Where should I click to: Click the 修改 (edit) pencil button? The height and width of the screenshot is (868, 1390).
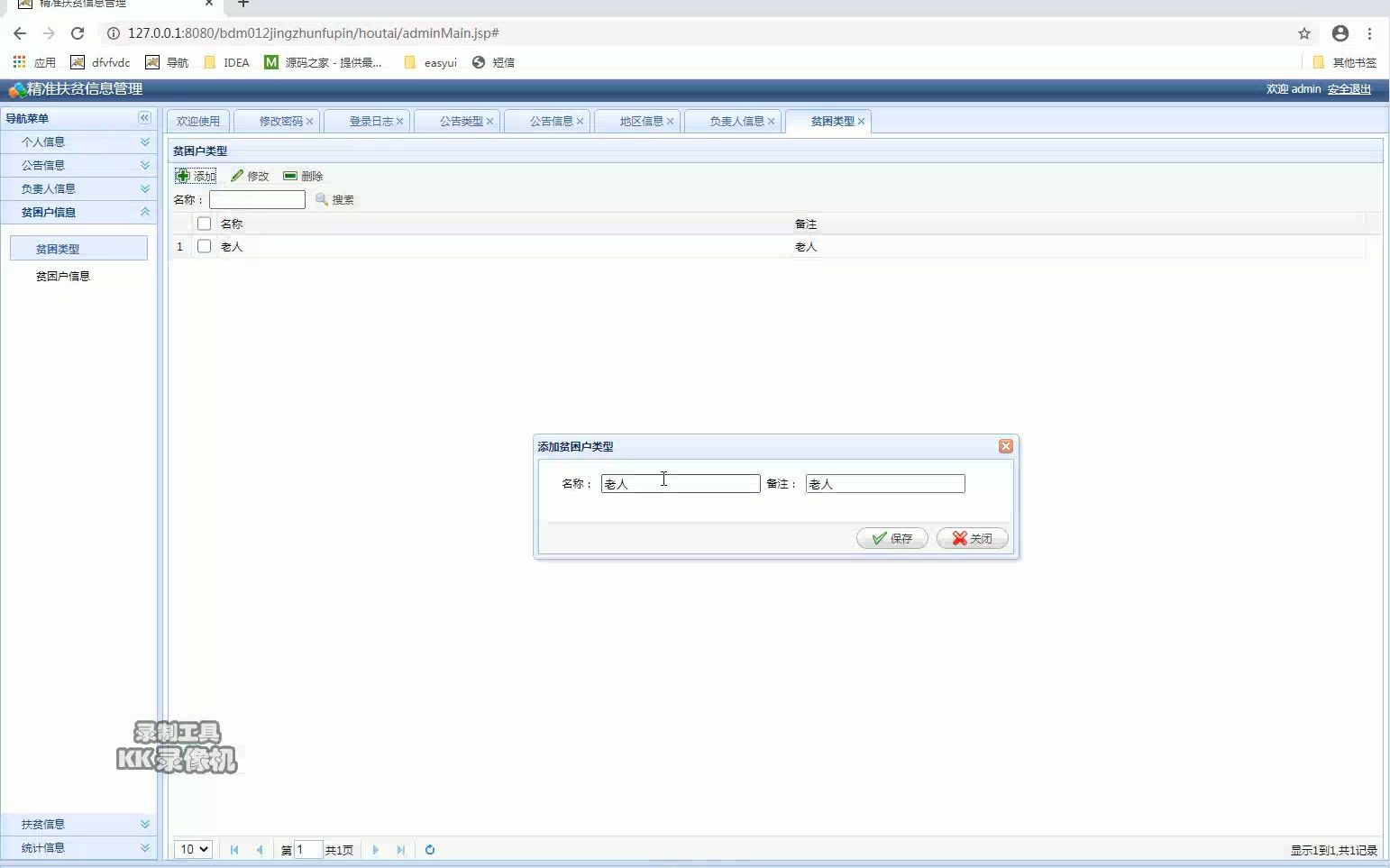click(250, 176)
